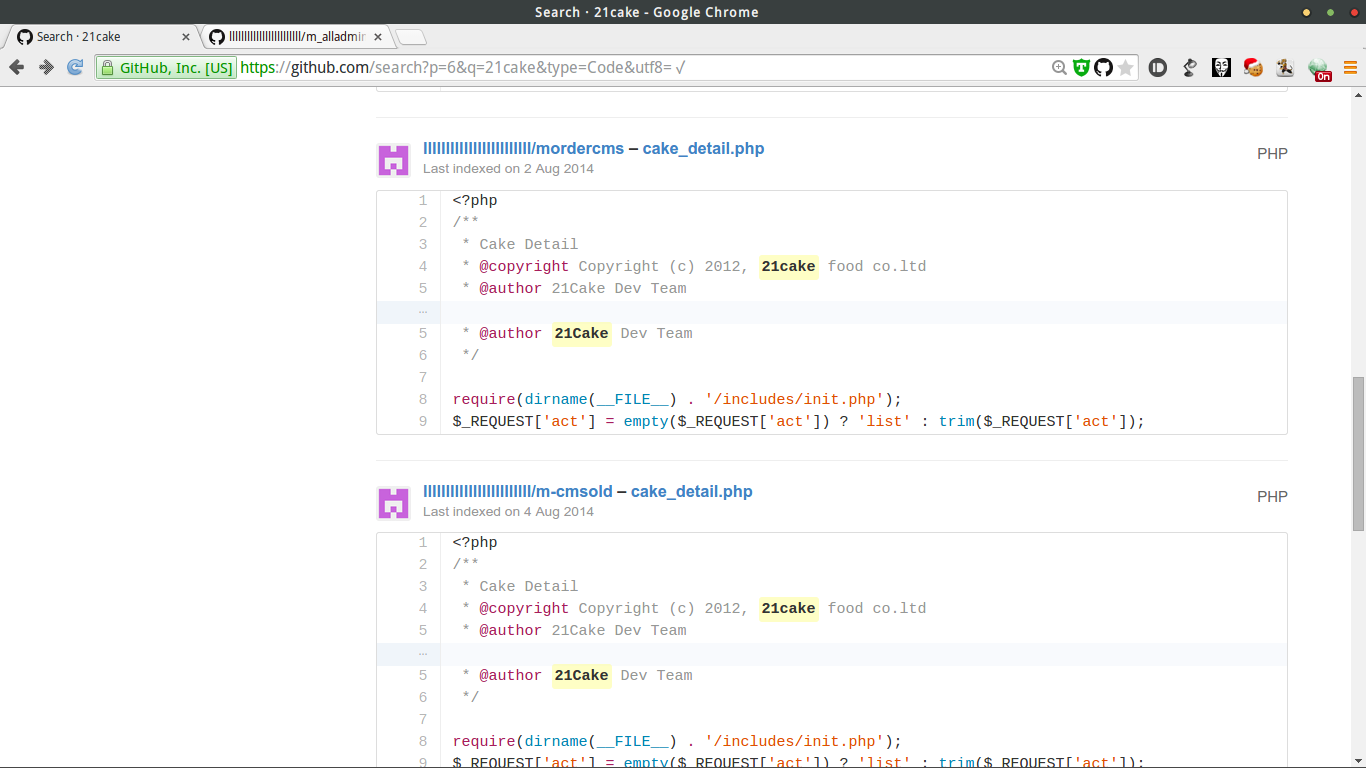Click the scrollbar up arrow
The image size is (1366, 768).
pyautogui.click(x=1357, y=94)
